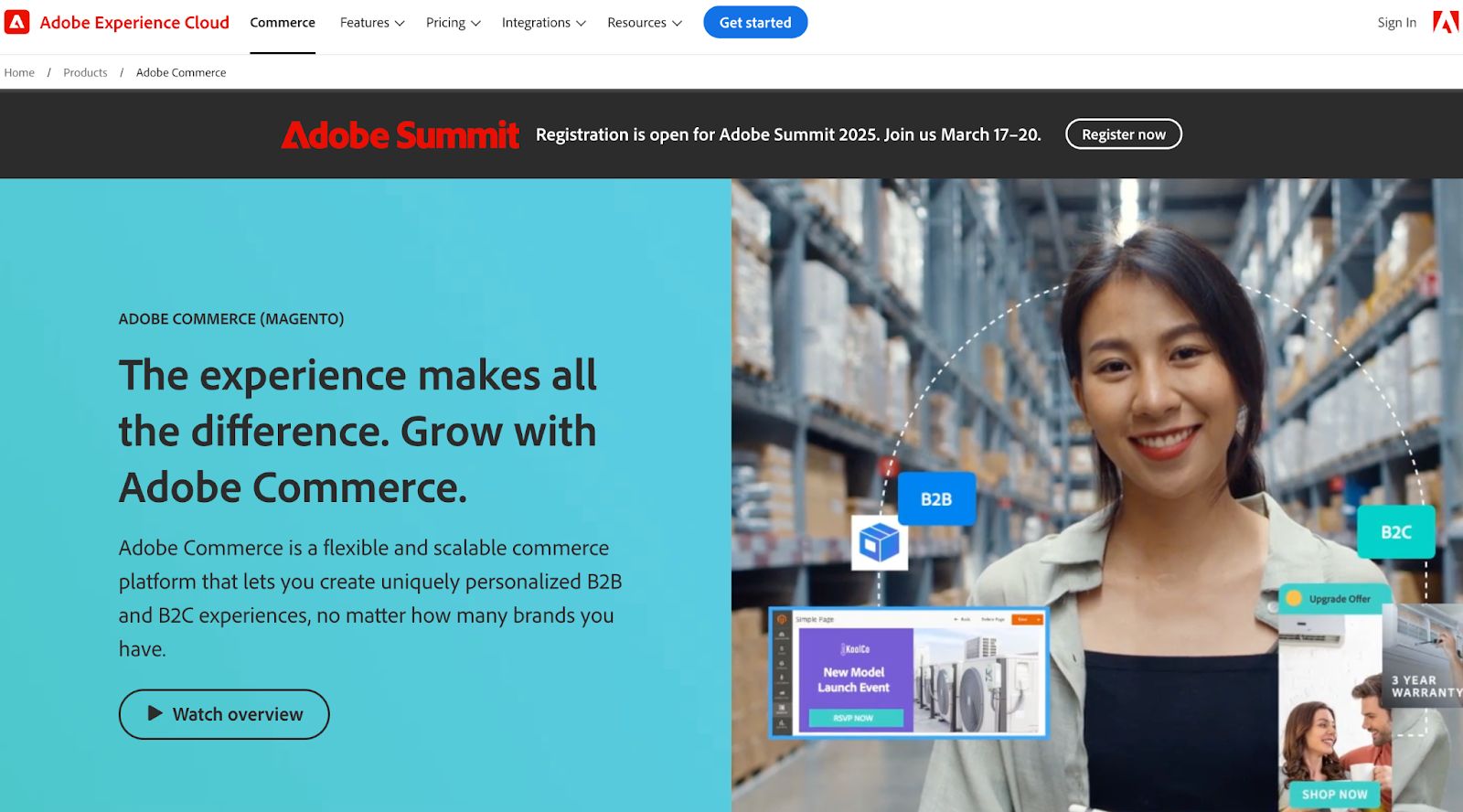The width and height of the screenshot is (1463, 812).
Task: Click the Adobe Summit banner logo
Action: pos(400,134)
